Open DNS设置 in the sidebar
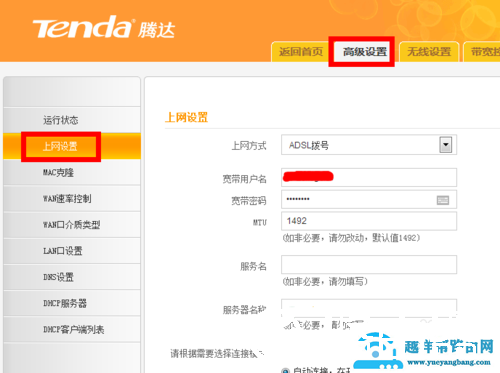 click(72, 277)
